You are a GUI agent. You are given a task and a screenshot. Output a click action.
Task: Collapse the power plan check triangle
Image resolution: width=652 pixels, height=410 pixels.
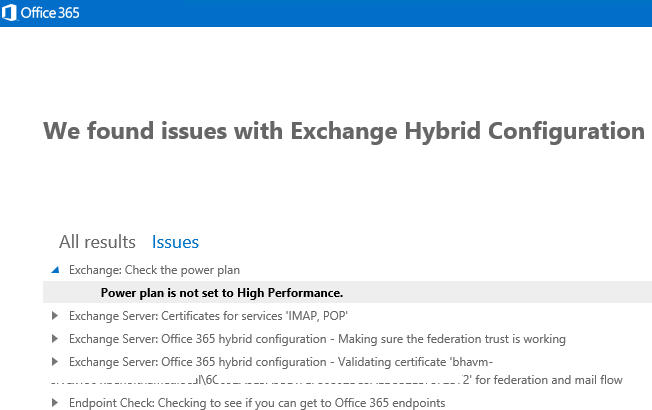tap(55, 270)
